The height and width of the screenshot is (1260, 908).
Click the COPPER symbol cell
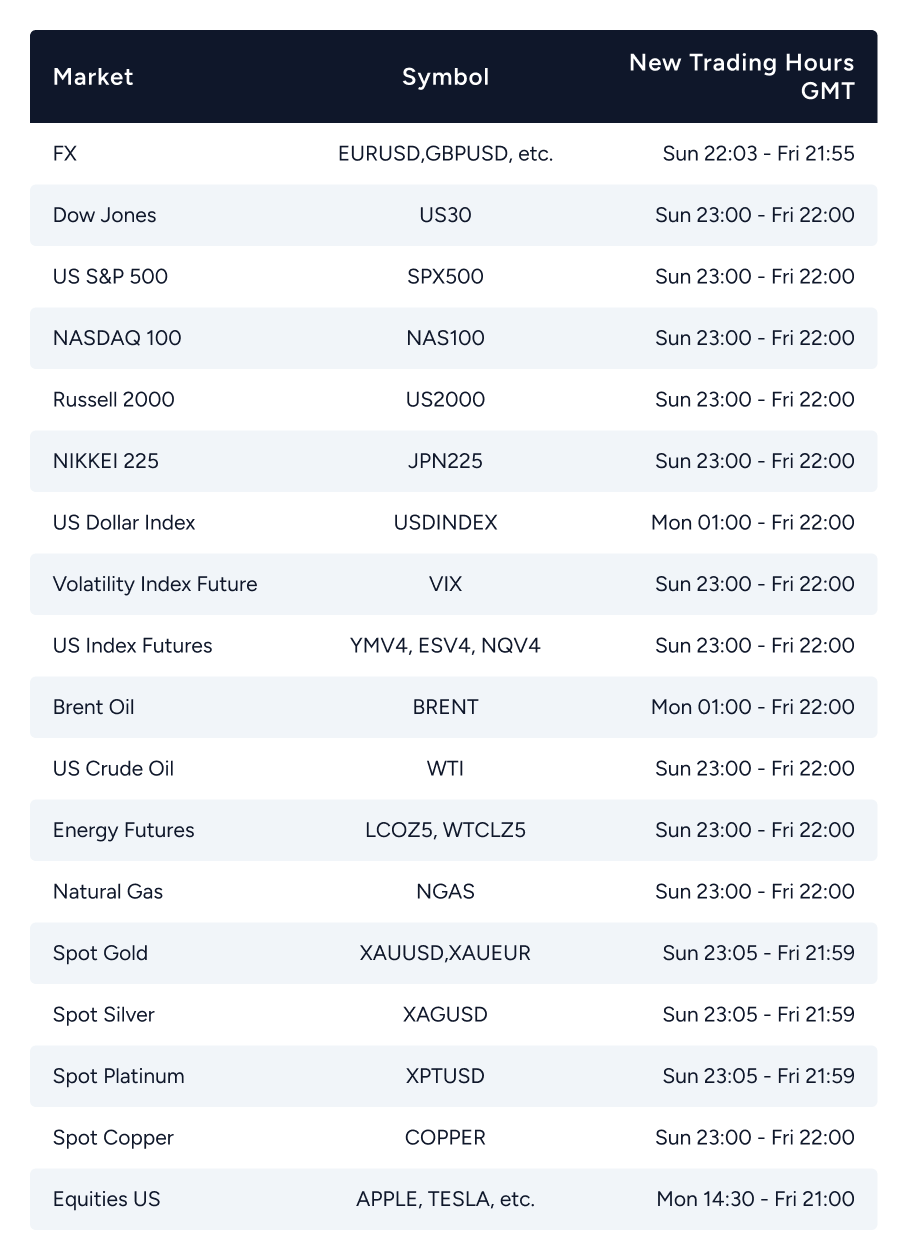coord(445,1138)
